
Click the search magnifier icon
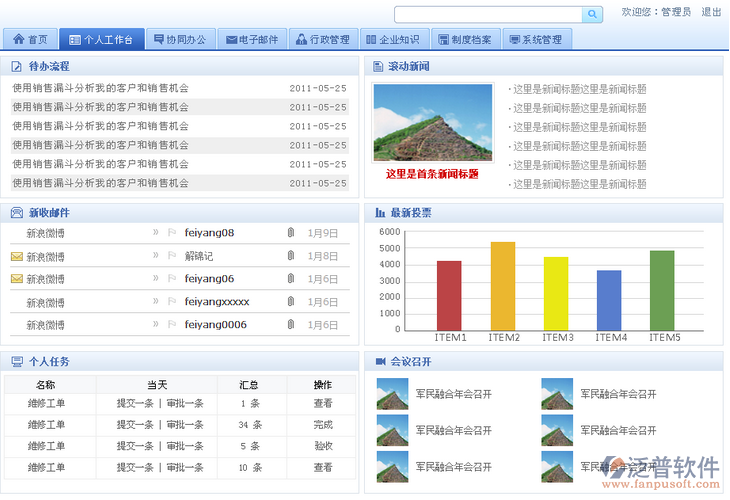click(x=592, y=14)
